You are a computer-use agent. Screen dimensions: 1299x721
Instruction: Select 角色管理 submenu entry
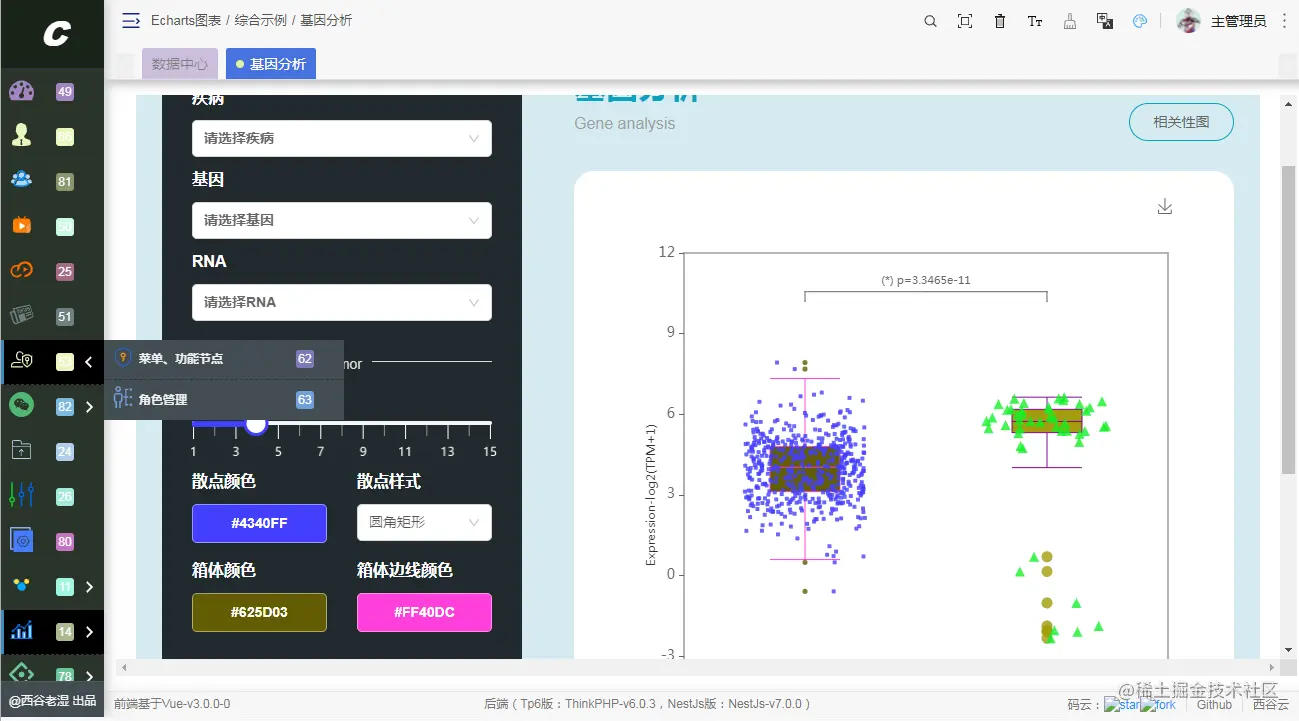click(224, 399)
